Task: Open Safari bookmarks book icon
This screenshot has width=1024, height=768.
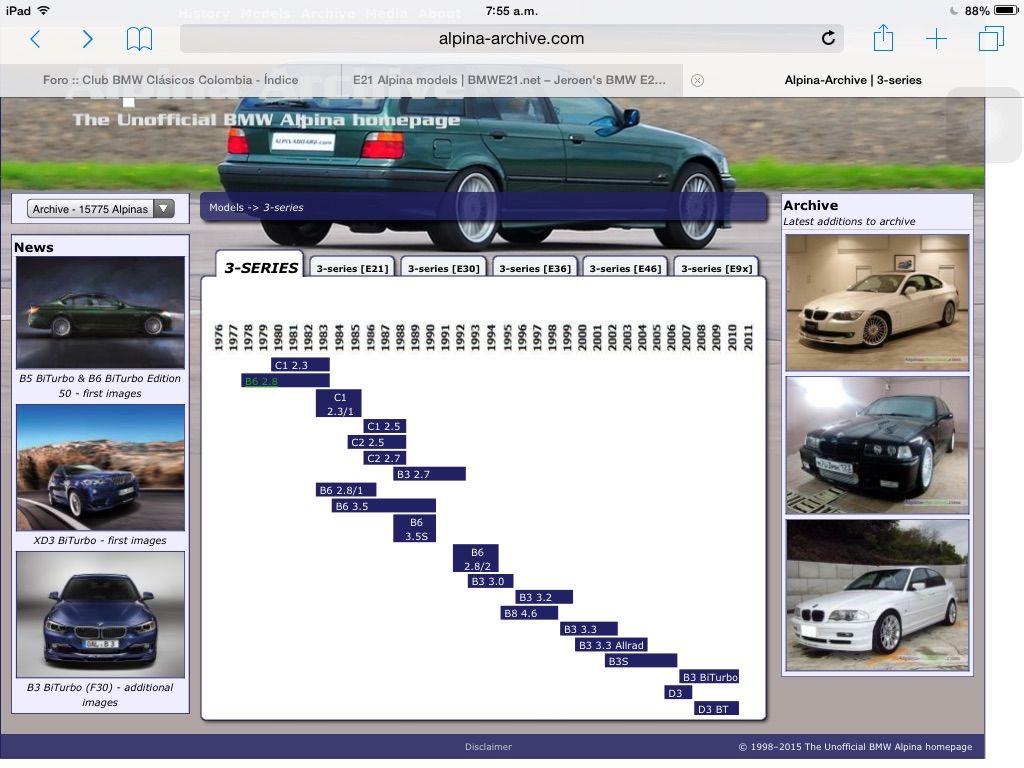Action: pos(139,39)
